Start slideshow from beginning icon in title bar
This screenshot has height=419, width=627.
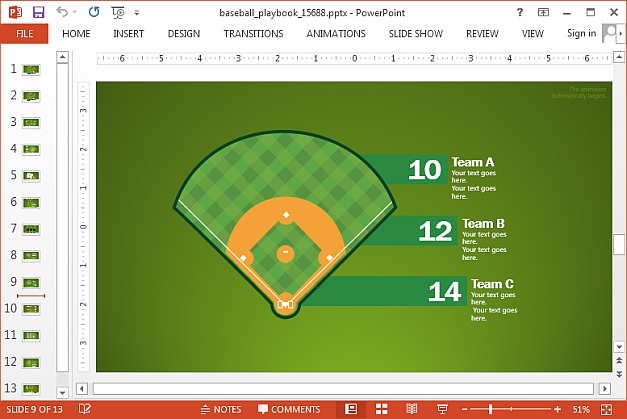(119, 12)
